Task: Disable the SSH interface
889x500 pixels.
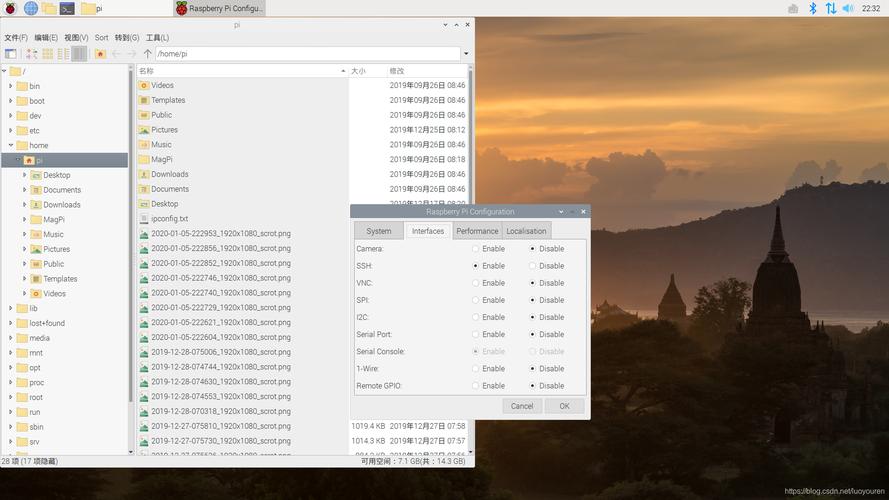Action: (x=533, y=266)
